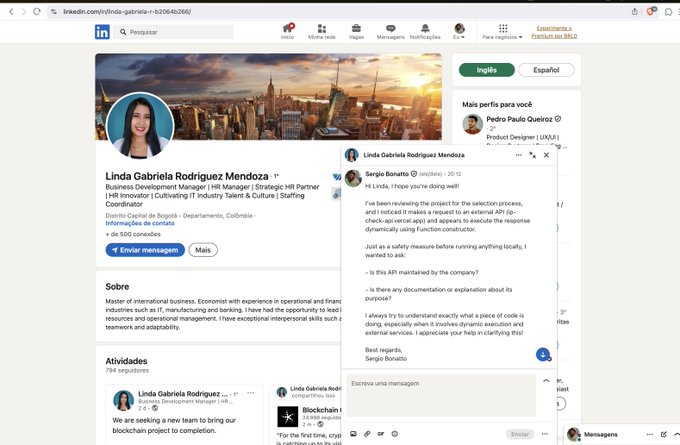
Task: Open the GIF picker
Action: tap(381, 434)
